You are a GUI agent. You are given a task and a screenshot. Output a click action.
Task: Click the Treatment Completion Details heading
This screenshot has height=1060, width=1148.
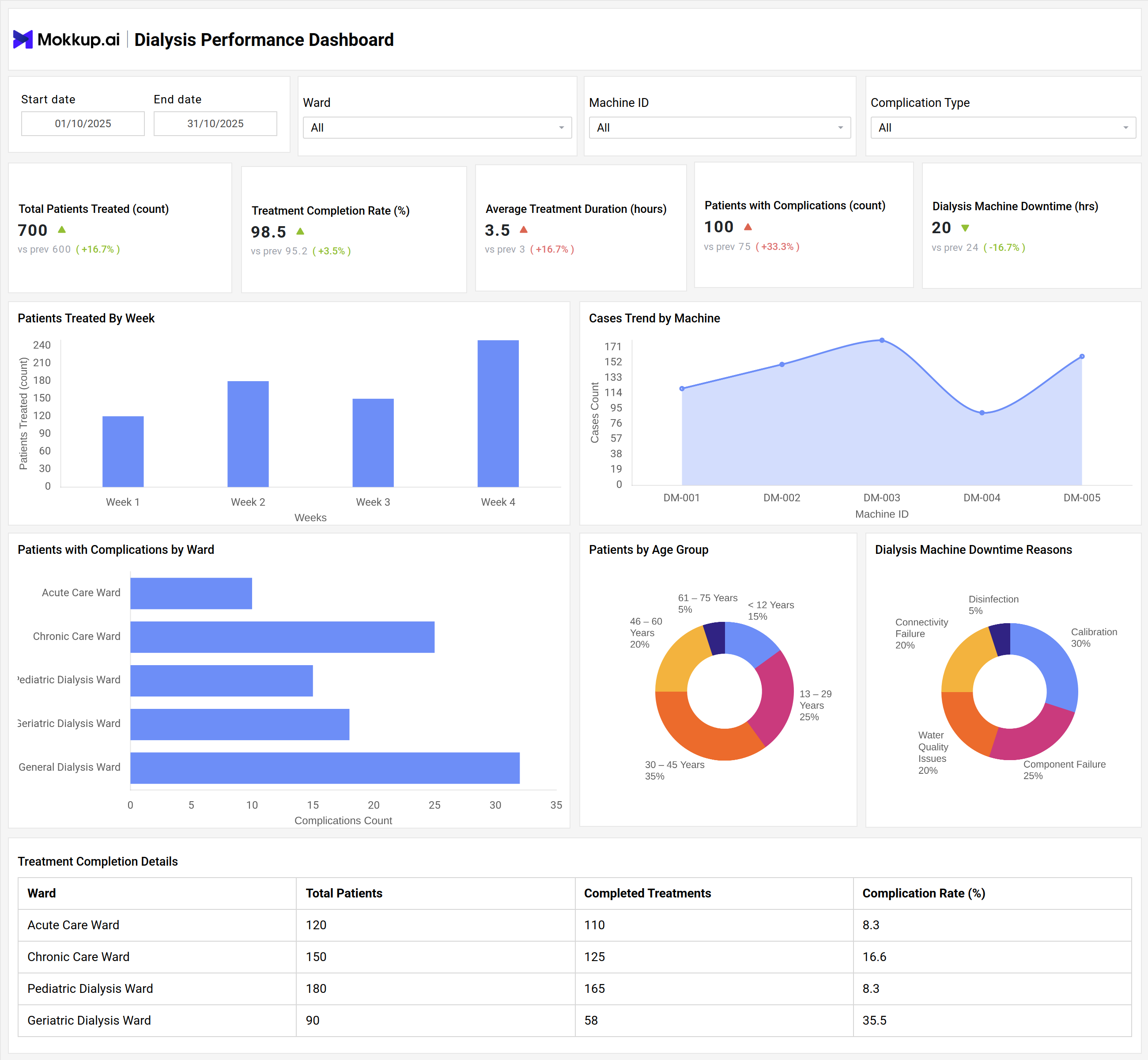tap(98, 862)
